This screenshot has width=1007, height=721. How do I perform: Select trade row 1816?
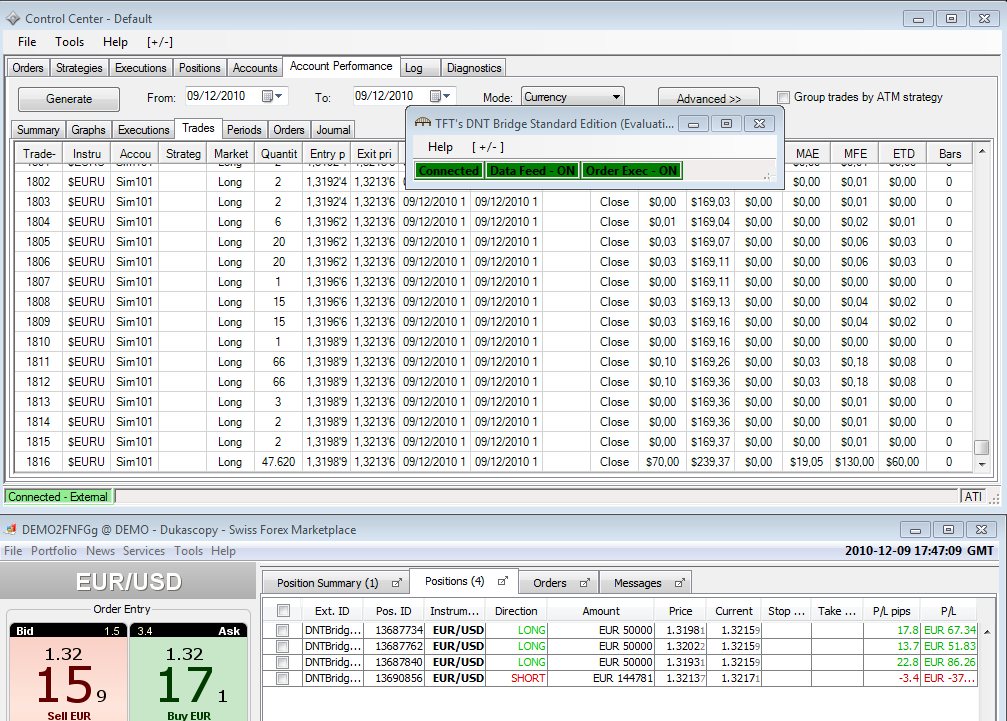coord(493,462)
